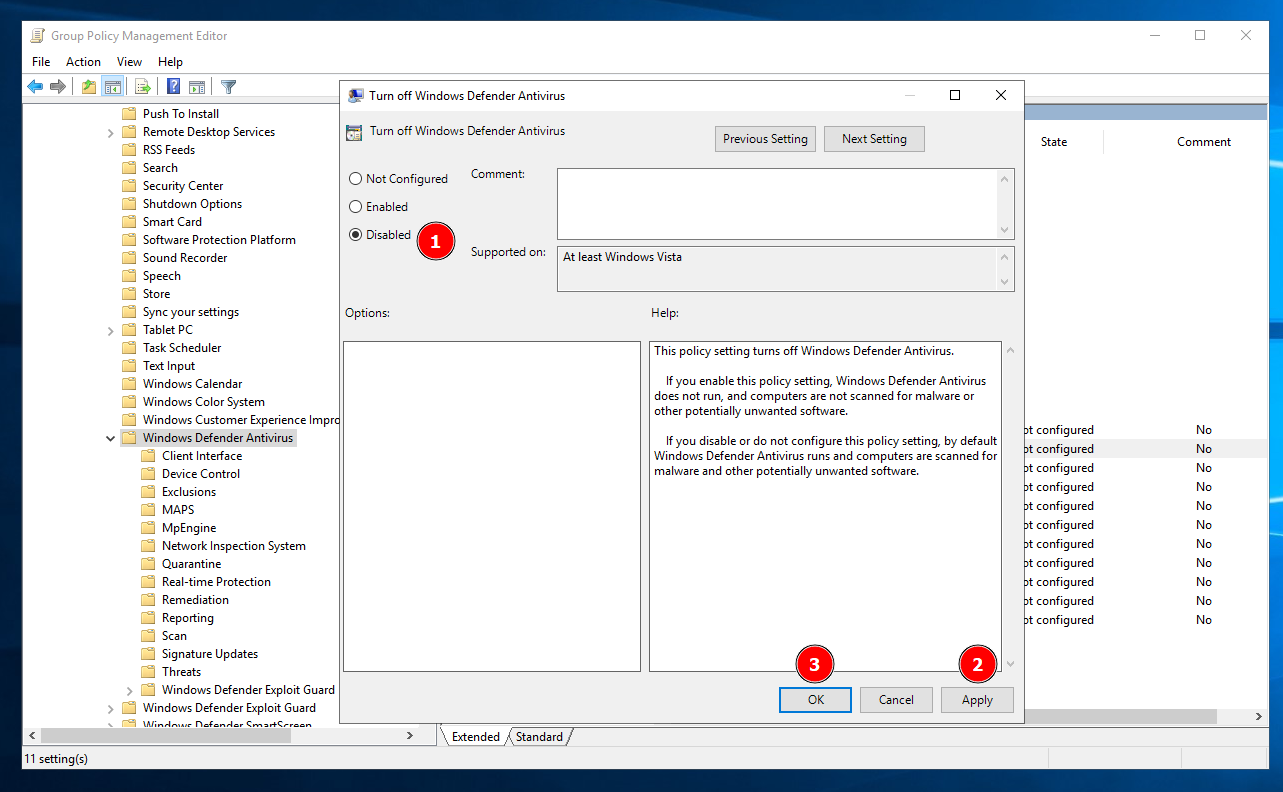The height and width of the screenshot is (792, 1283).
Task: Click the Comment column header
Action: click(1204, 142)
